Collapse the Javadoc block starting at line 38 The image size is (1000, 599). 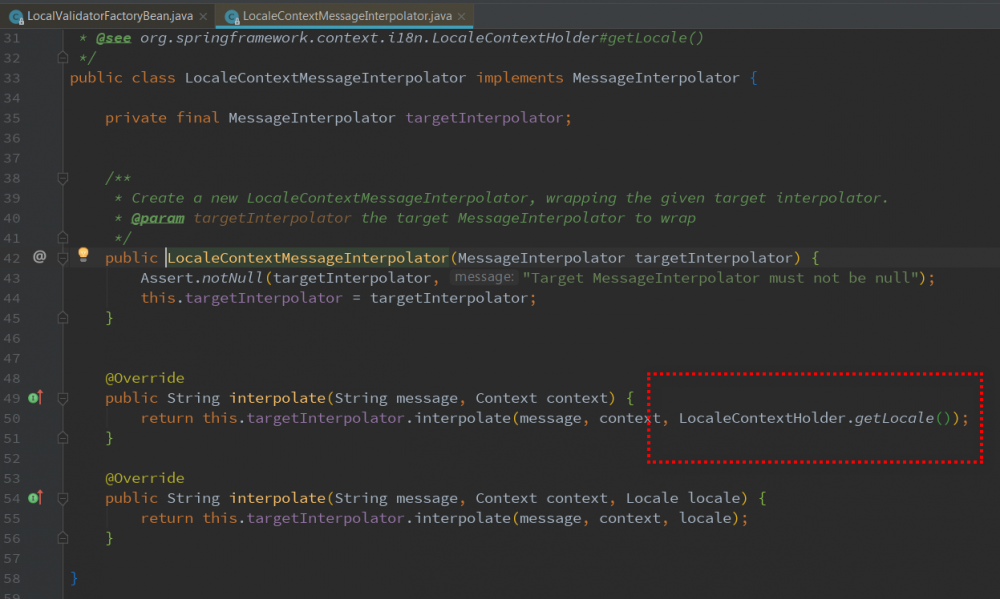[x=62, y=178]
